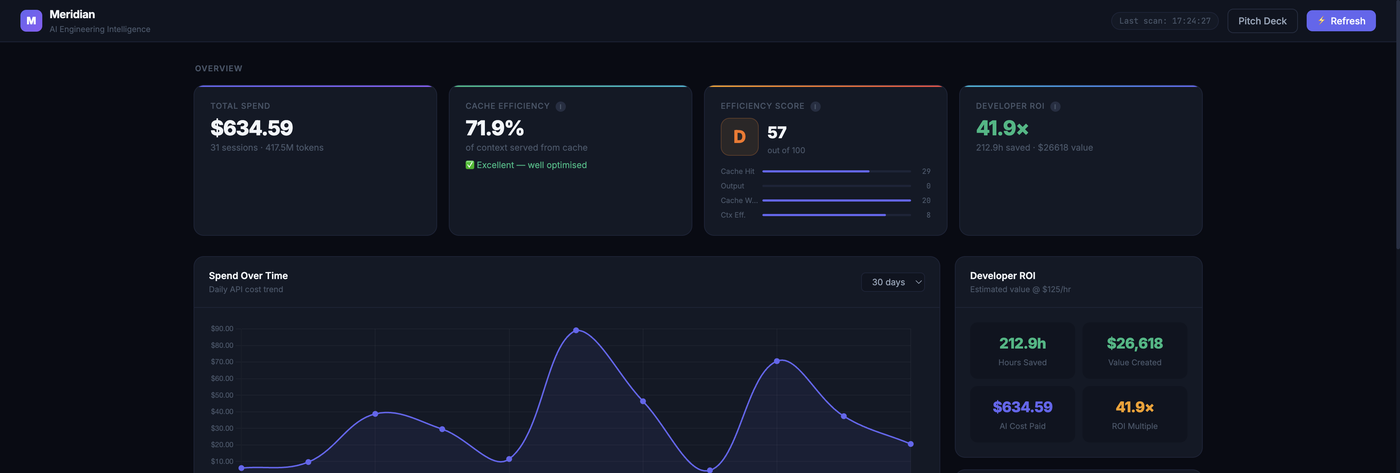Click the highest peak point on spend chart

point(576,330)
